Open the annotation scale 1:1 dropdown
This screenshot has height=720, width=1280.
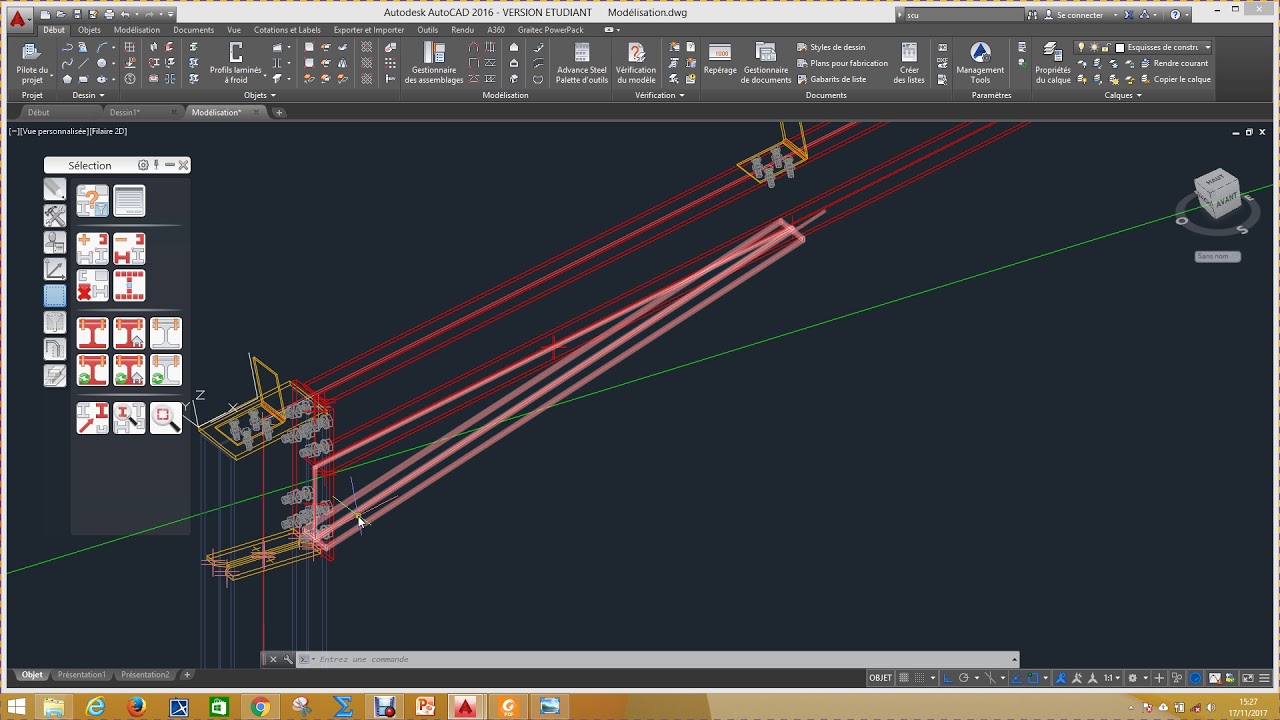point(1111,677)
